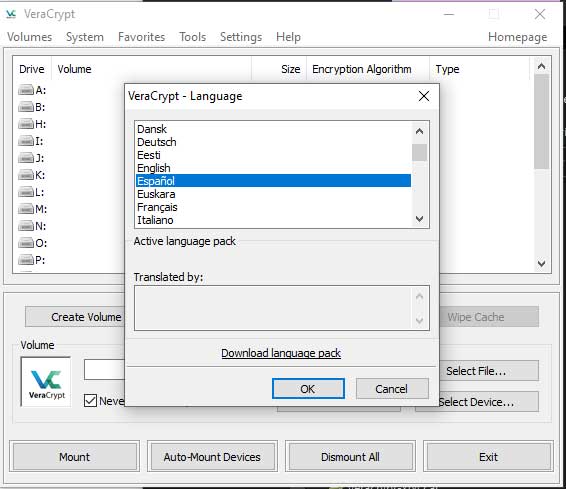
Task: Select drive I: icon in list
Action: [x=26, y=141]
